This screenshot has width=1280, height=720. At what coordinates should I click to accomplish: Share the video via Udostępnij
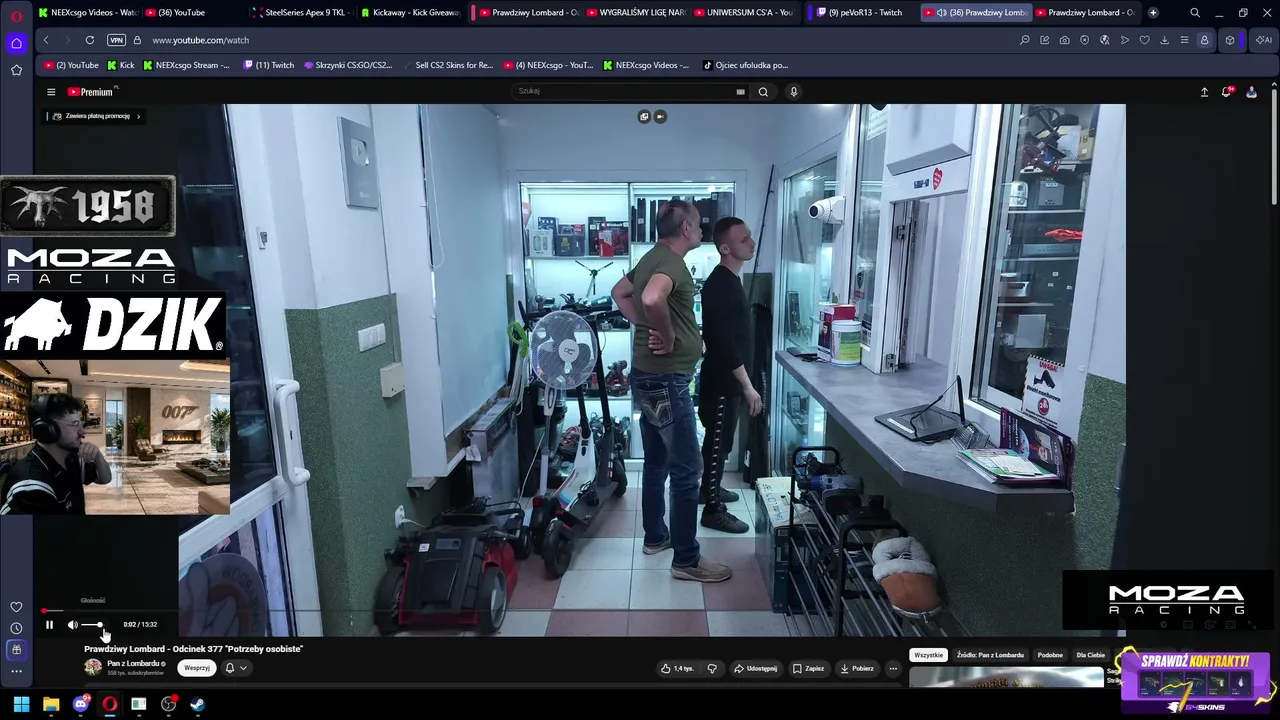755,668
